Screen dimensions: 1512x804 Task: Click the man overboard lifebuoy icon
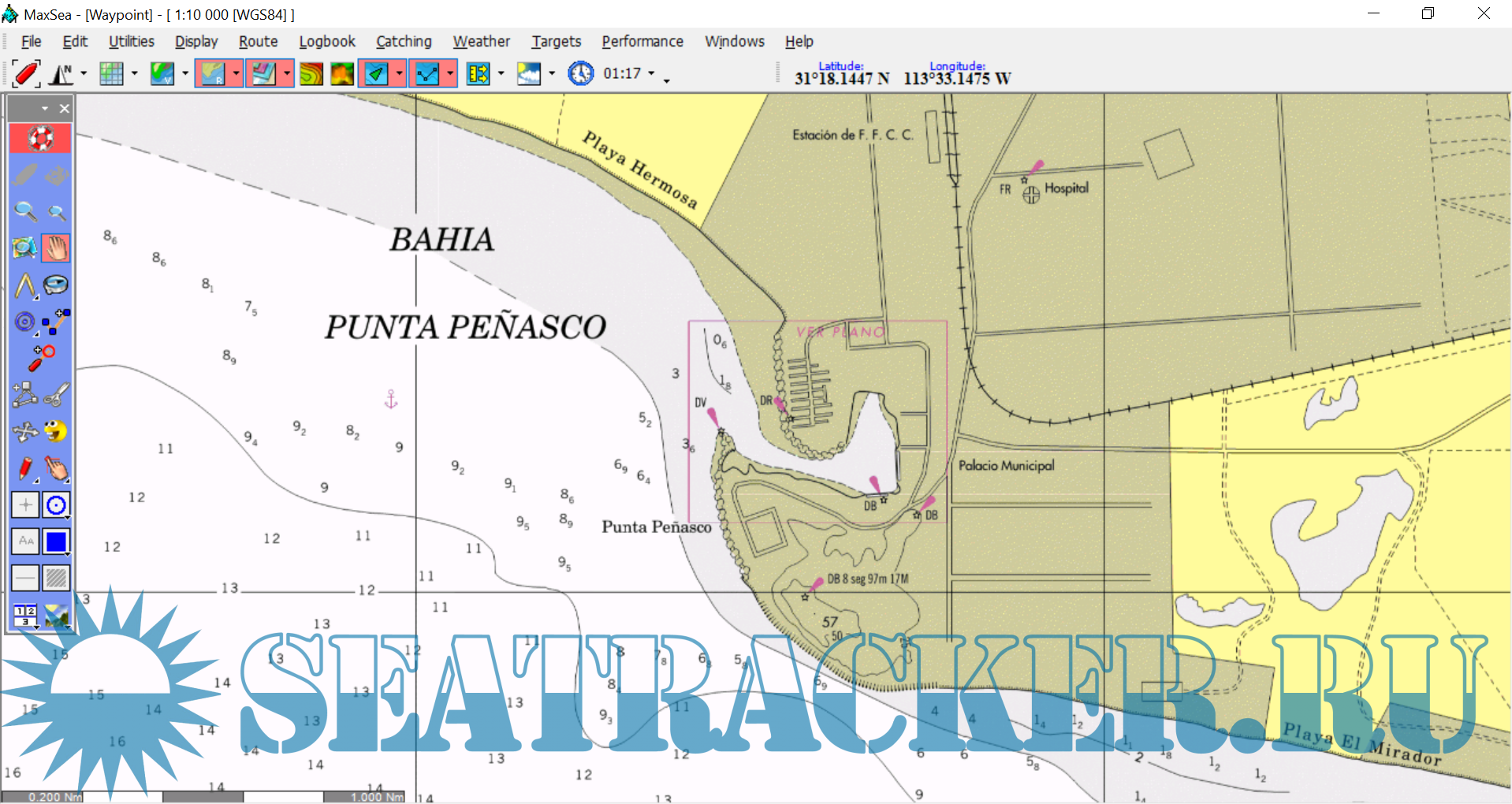tap(40, 139)
